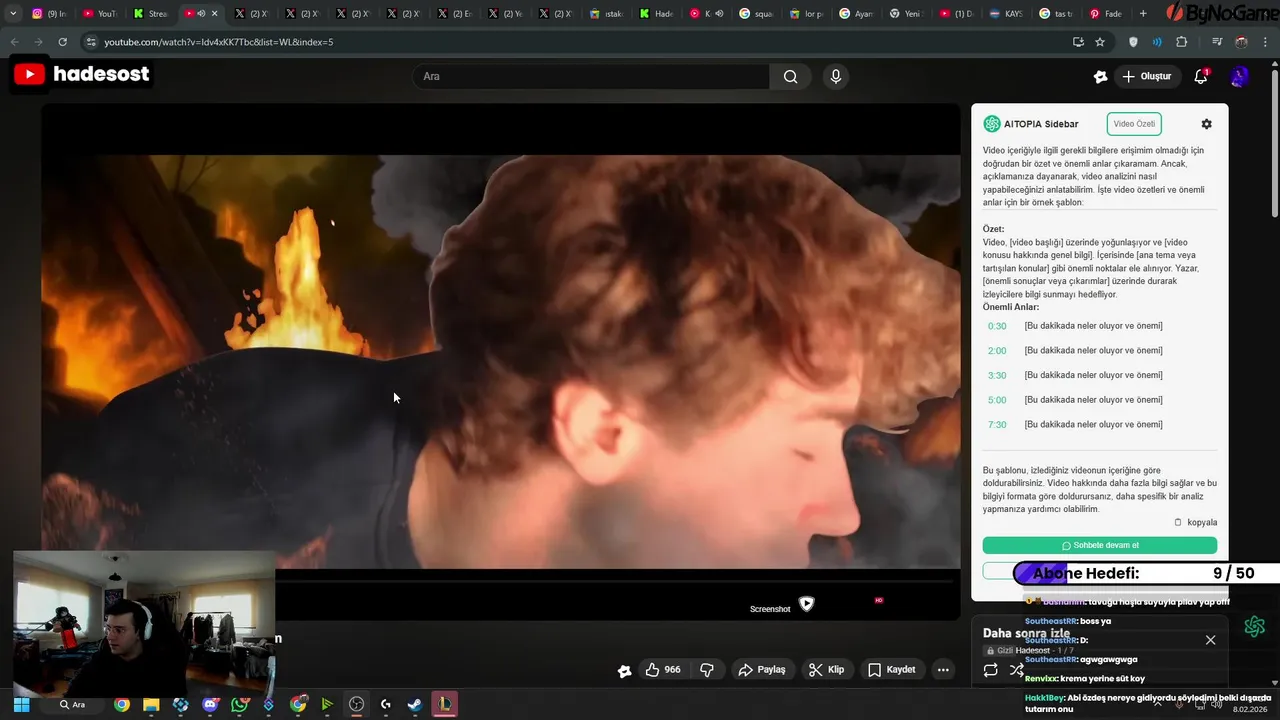
Task: Create a clip with Klip button
Action: tap(827, 670)
